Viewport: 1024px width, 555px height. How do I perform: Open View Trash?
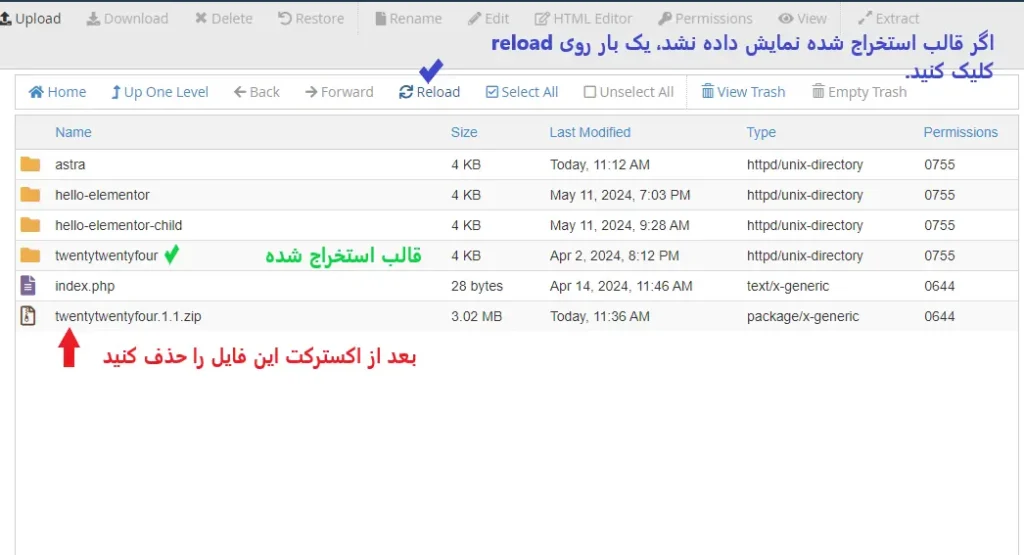pos(743,92)
